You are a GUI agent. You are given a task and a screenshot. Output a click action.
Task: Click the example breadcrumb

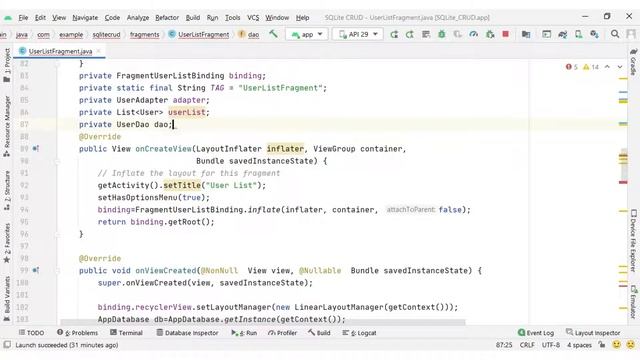(x=71, y=35)
